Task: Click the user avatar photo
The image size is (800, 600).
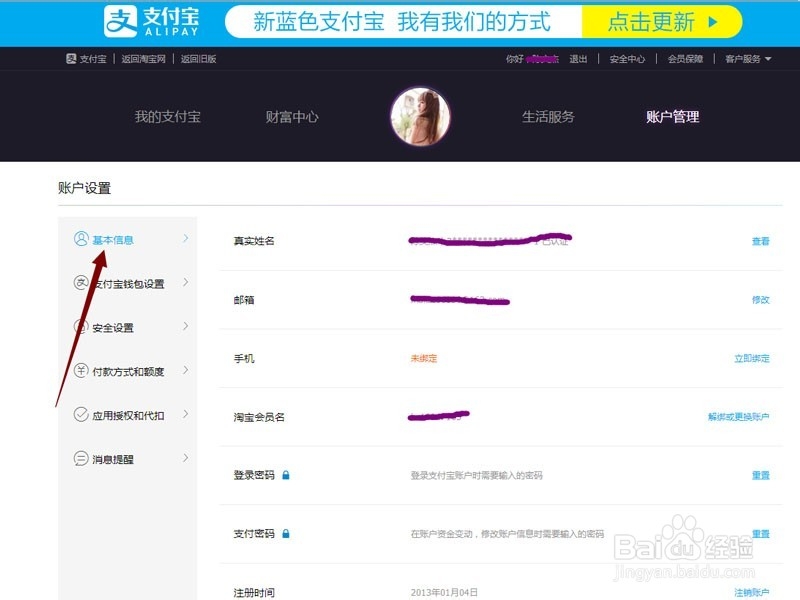Action: click(420, 117)
